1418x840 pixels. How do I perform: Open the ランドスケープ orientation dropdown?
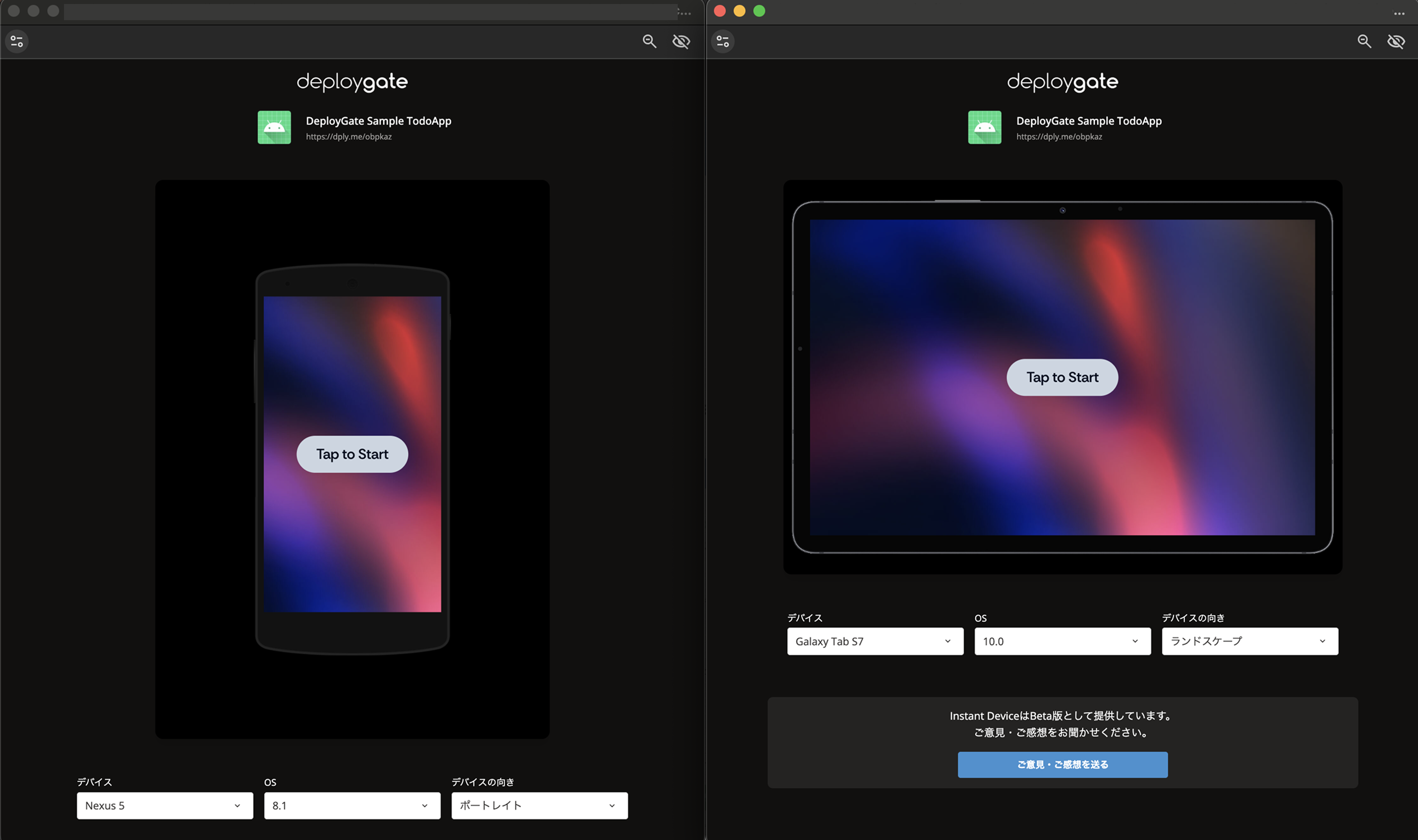pyautogui.click(x=1249, y=641)
